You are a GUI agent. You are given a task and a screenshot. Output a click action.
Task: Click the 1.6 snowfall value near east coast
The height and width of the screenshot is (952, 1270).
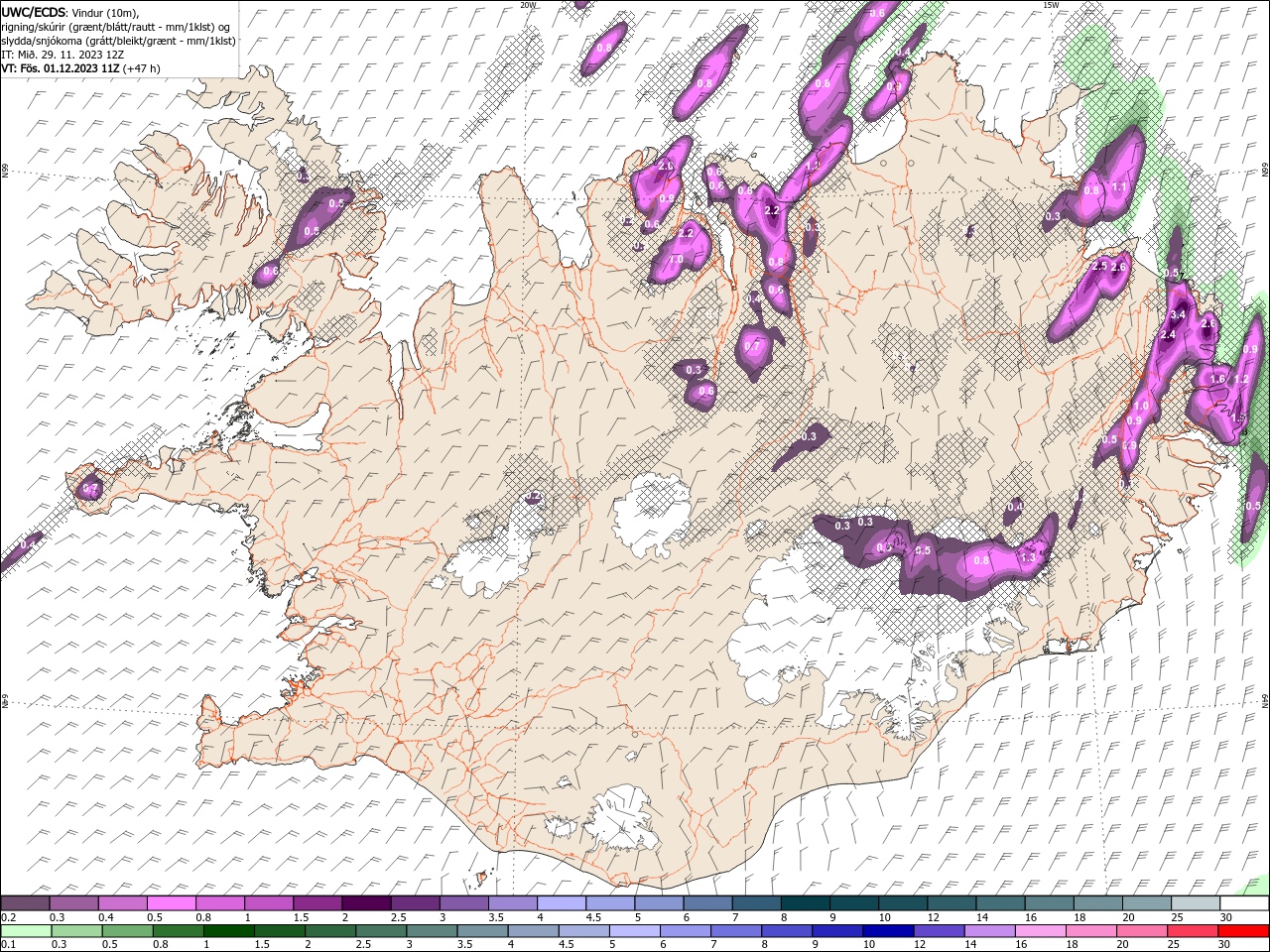pyautogui.click(x=1217, y=379)
